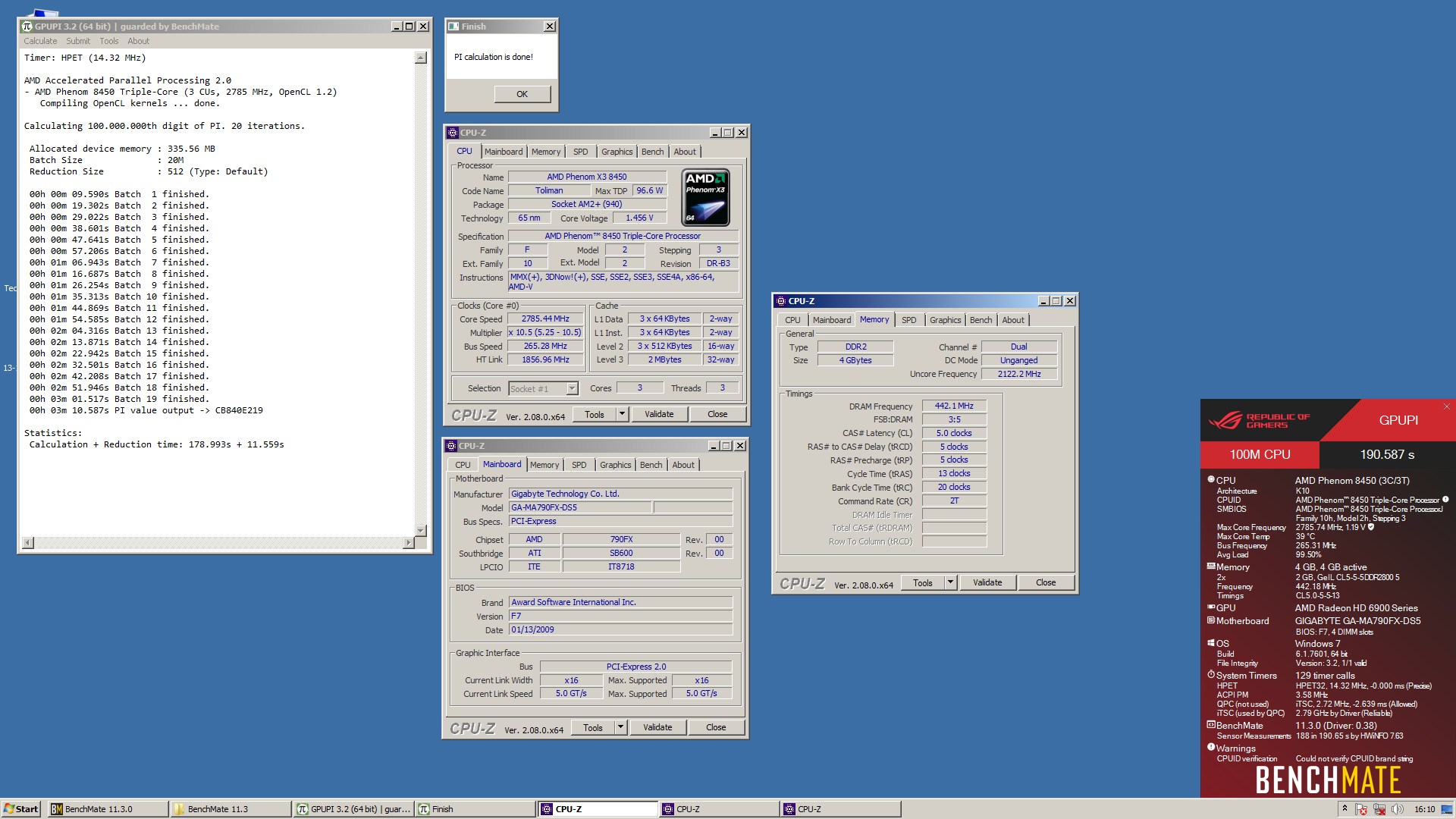Open the Tools menu in GPUPI
Screen dimensions: 1456x819
[x=109, y=41]
